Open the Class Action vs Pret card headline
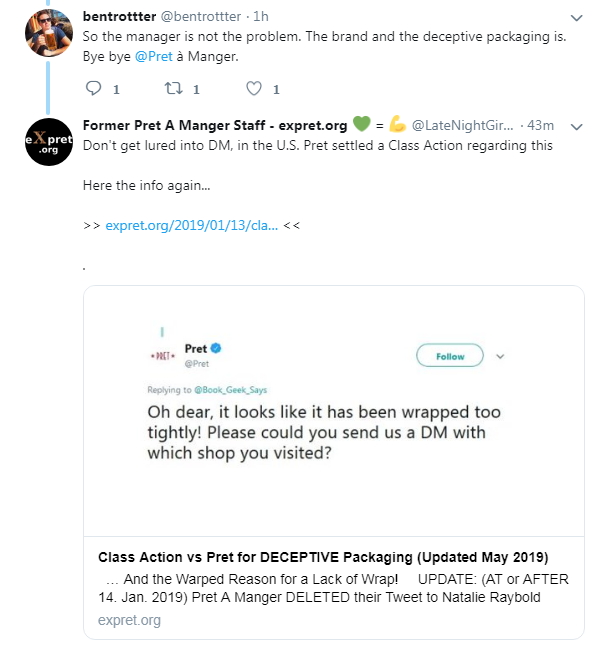Screen dimensions: 615x649 click(324, 557)
